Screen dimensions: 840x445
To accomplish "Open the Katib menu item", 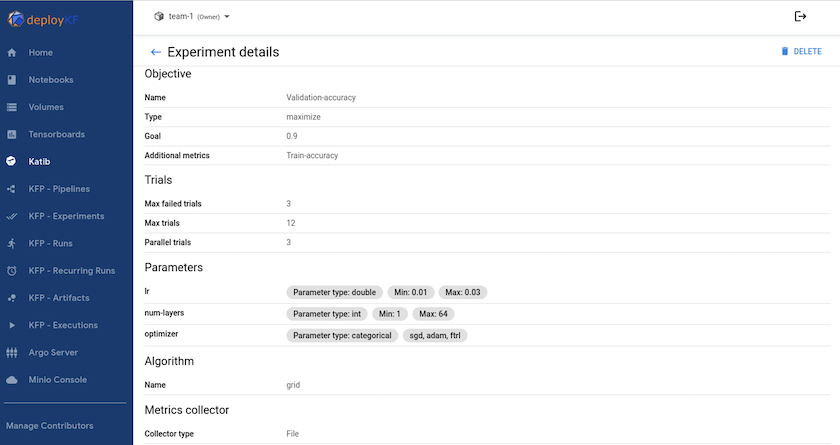I will pos(40,161).
